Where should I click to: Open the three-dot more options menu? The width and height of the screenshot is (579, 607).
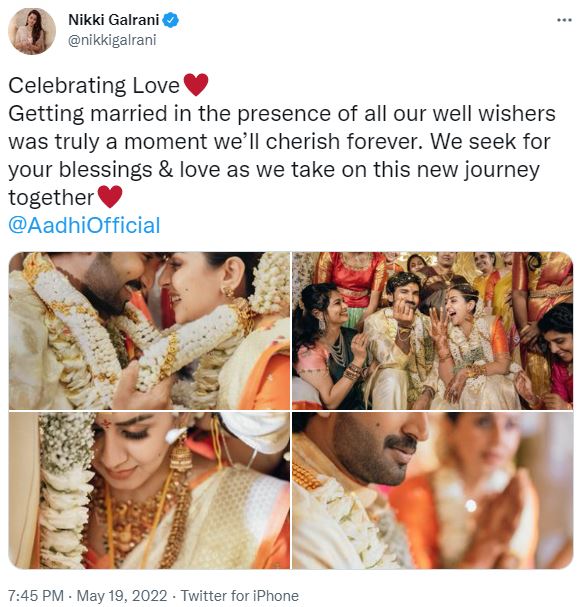click(x=564, y=20)
